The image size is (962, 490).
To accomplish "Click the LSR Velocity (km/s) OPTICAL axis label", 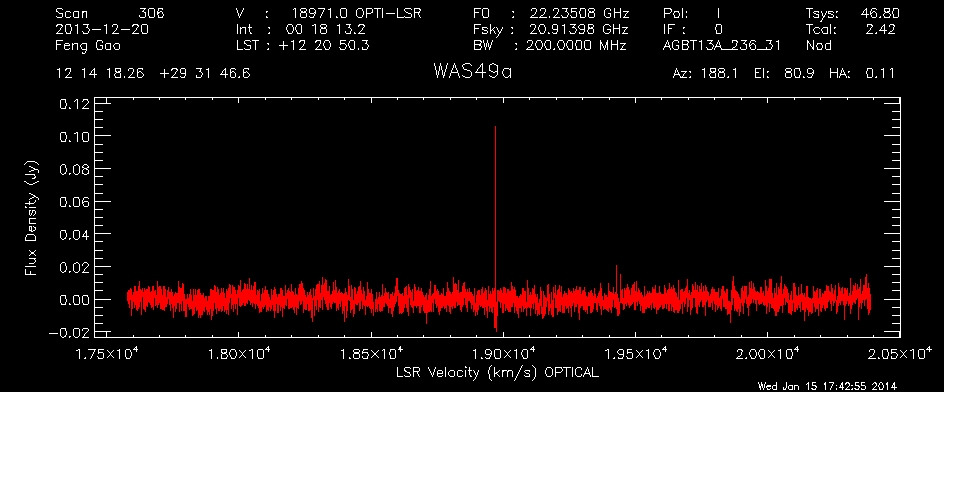I will click(x=497, y=372).
